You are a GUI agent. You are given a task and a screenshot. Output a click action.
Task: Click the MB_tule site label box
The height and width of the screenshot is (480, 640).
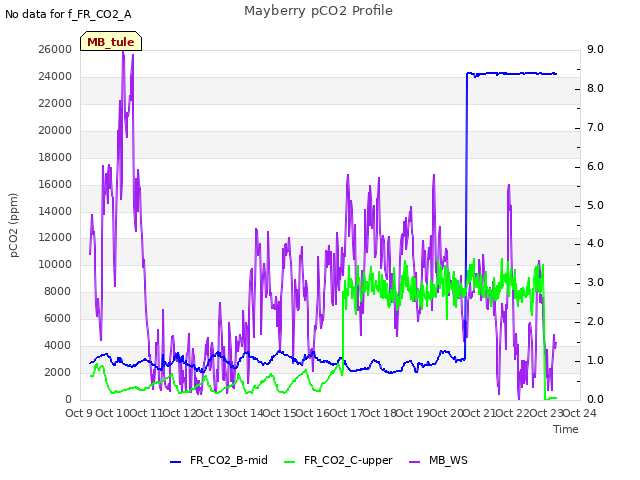pos(111,41)
